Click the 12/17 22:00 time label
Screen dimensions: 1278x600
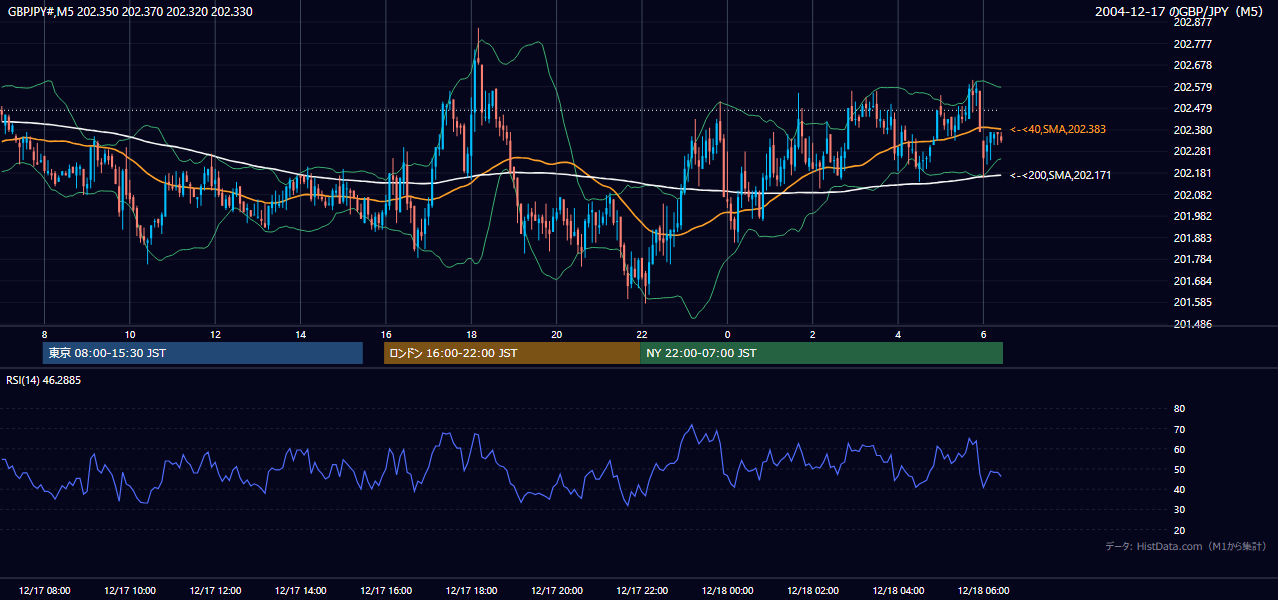pyautogui.click(x=642, y=590)
